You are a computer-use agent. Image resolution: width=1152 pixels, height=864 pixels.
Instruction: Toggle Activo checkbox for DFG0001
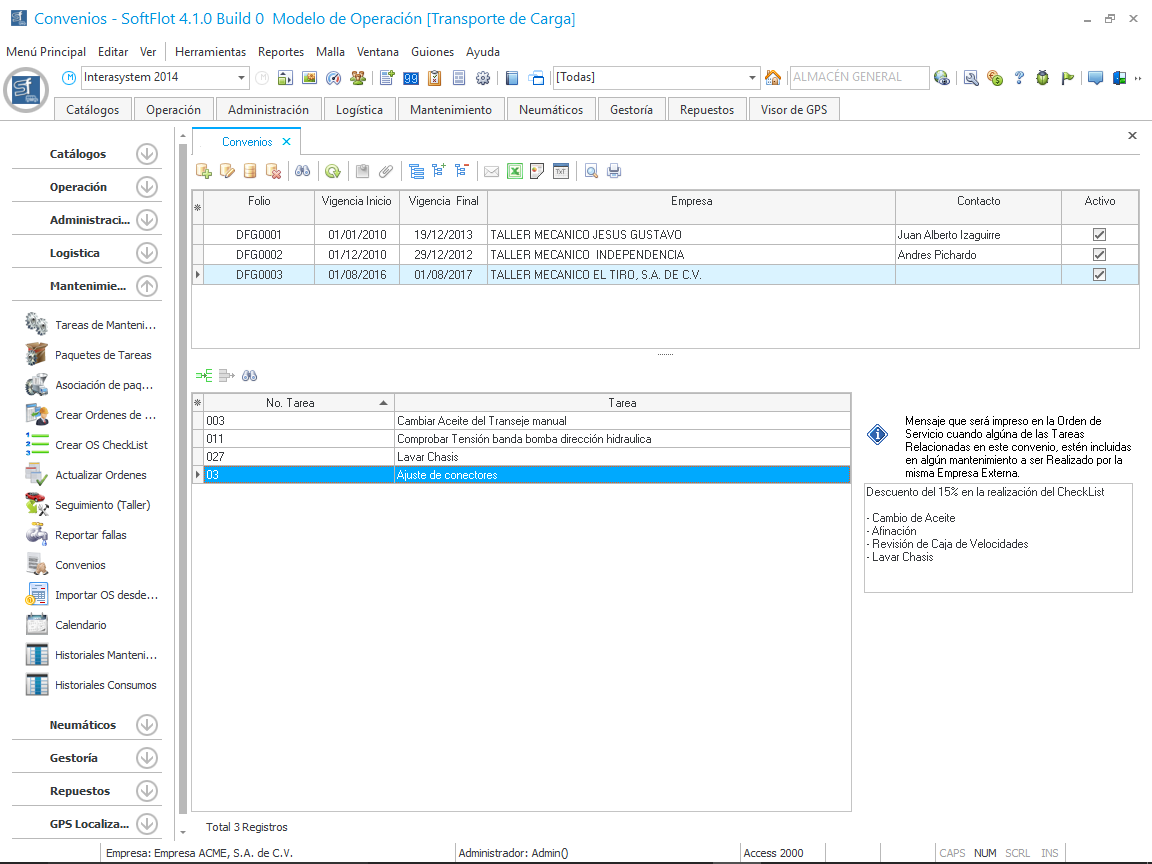[1099, 235]
